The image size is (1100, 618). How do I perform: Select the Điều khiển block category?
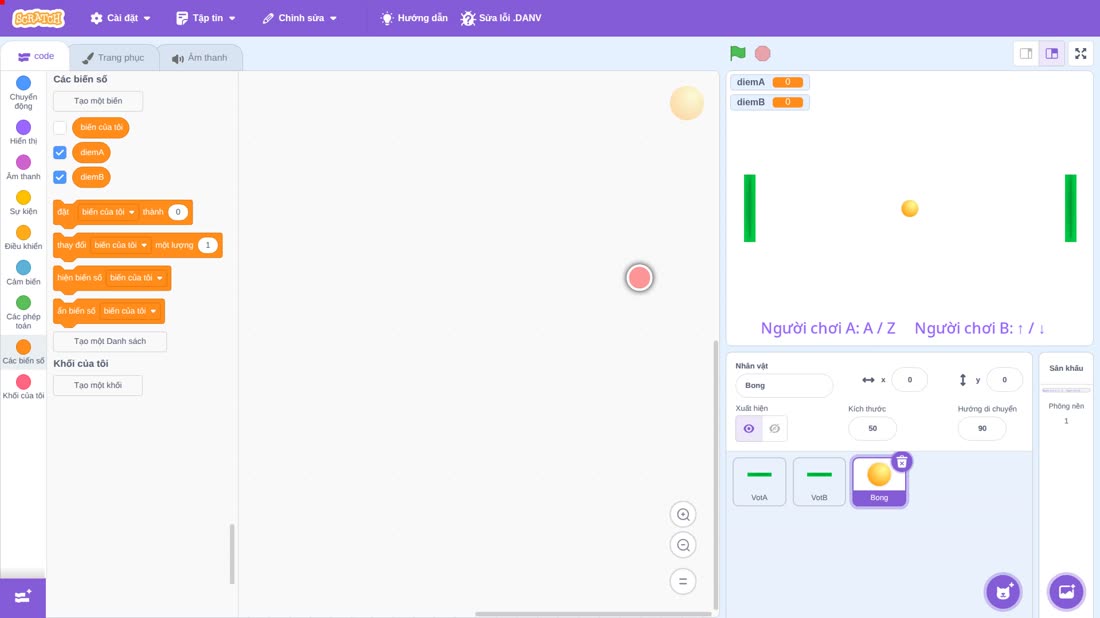point(23,237)
